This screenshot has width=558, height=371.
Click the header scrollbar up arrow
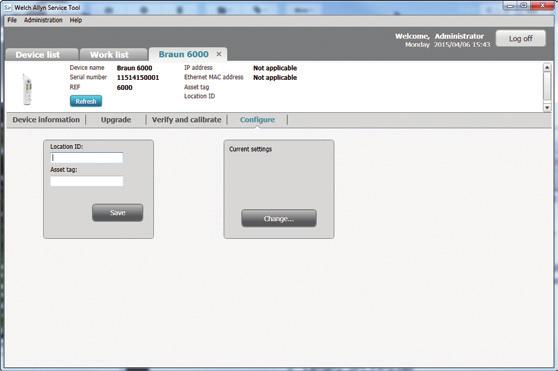[x=547, y=67]
